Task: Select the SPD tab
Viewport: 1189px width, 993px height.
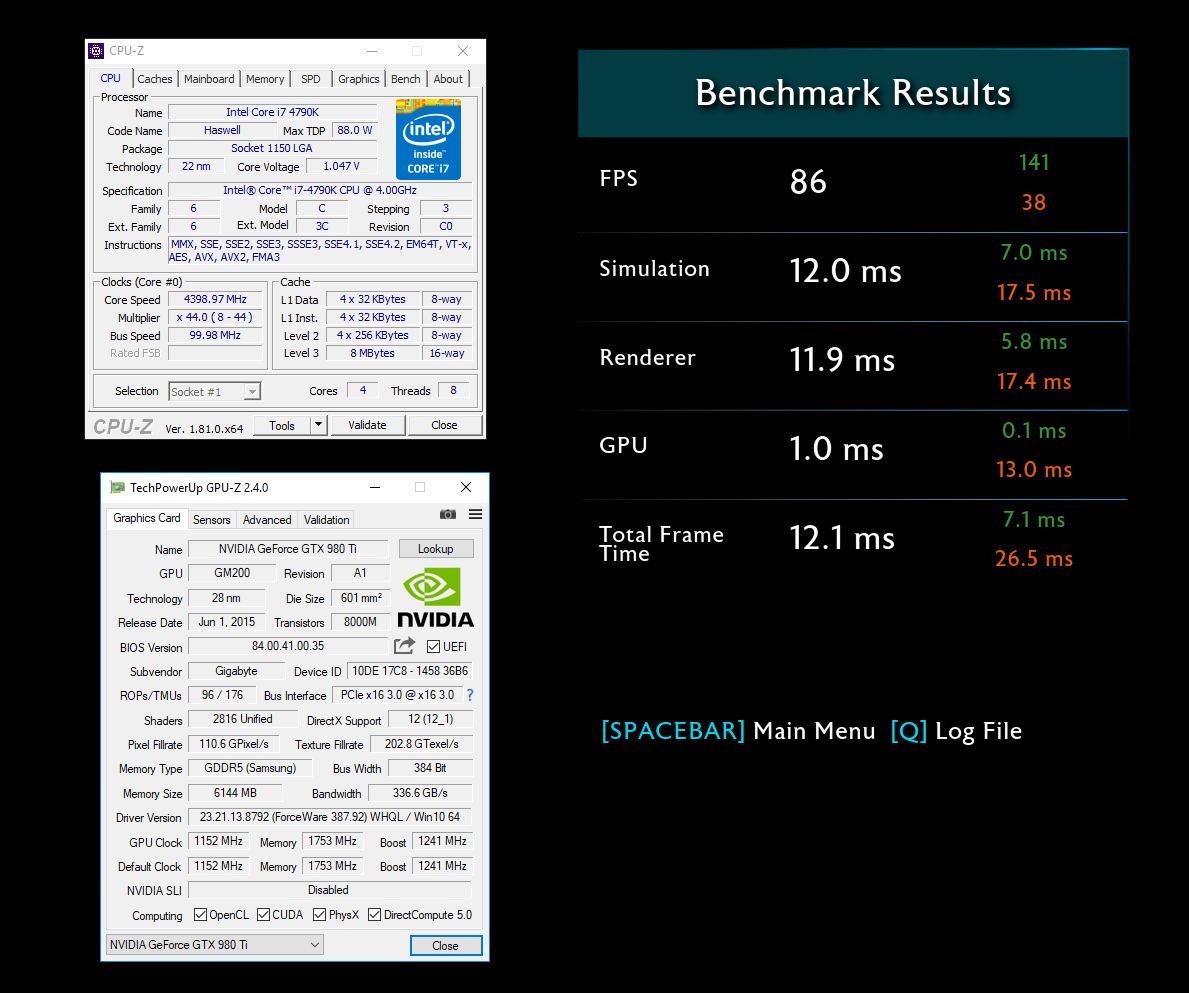Action: pyautogui.click(x=311, y=79)
